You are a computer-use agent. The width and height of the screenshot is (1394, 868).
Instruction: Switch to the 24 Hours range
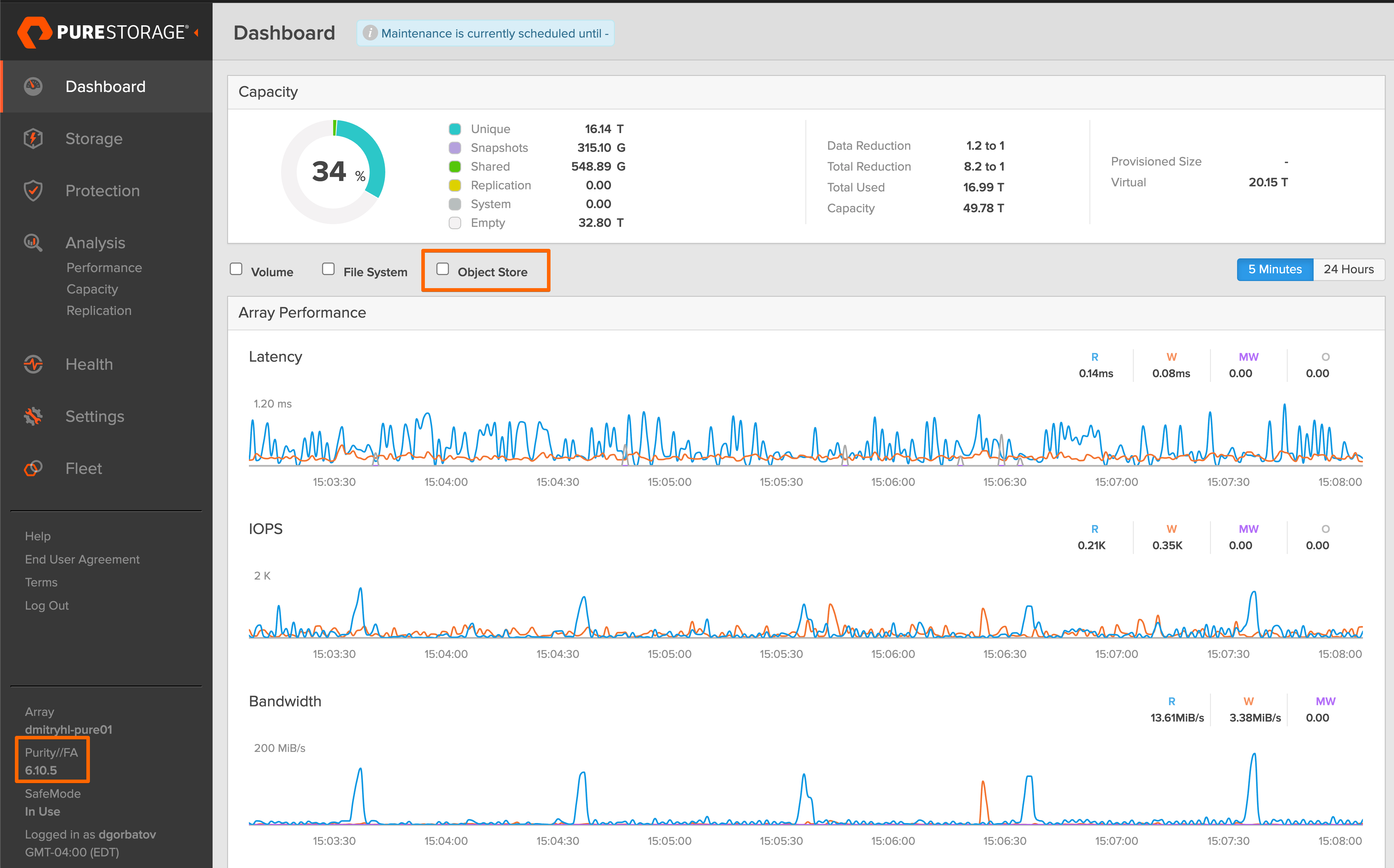[x=1349, y=269]
